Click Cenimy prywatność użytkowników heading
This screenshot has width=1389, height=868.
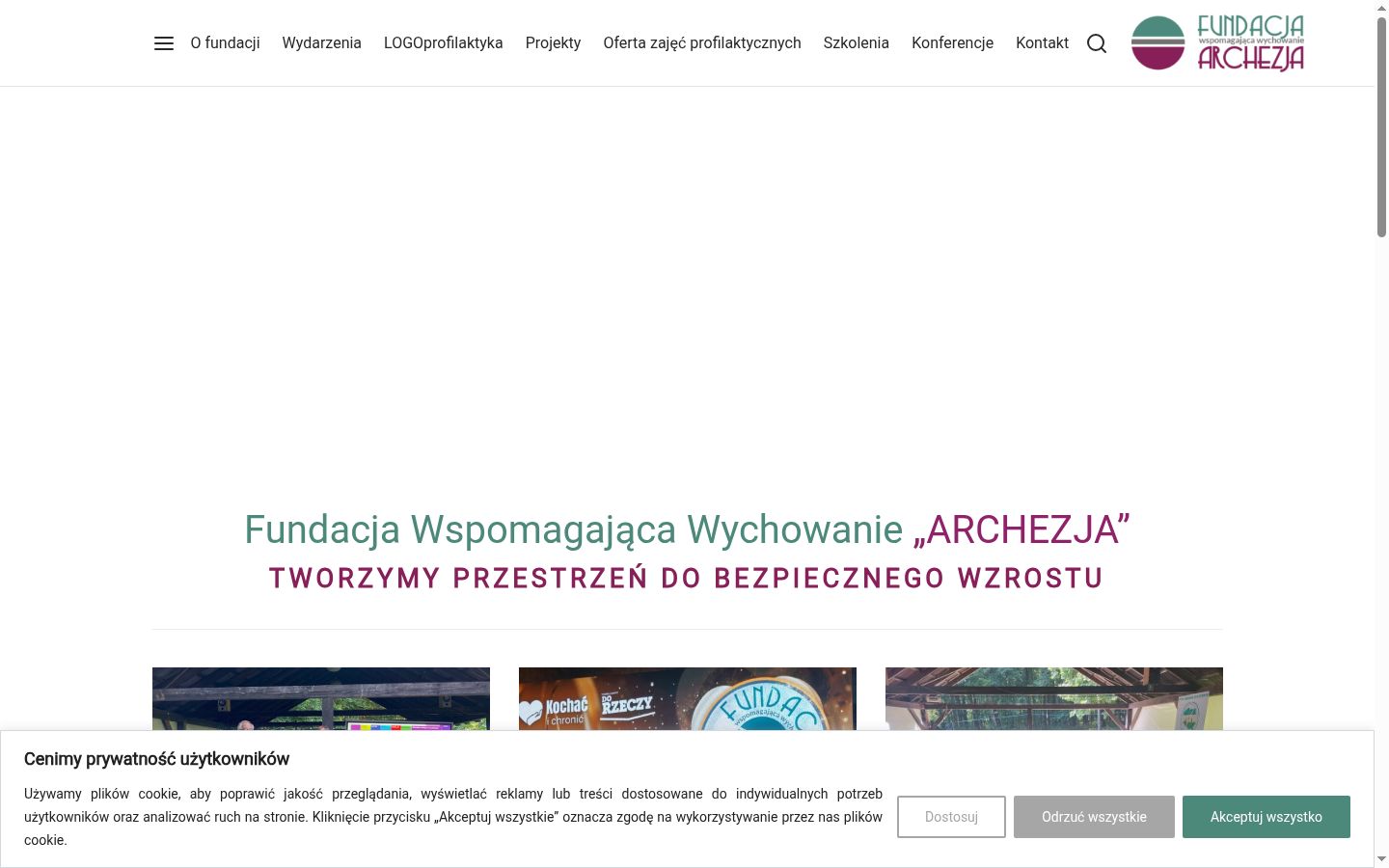coord(156,759)
